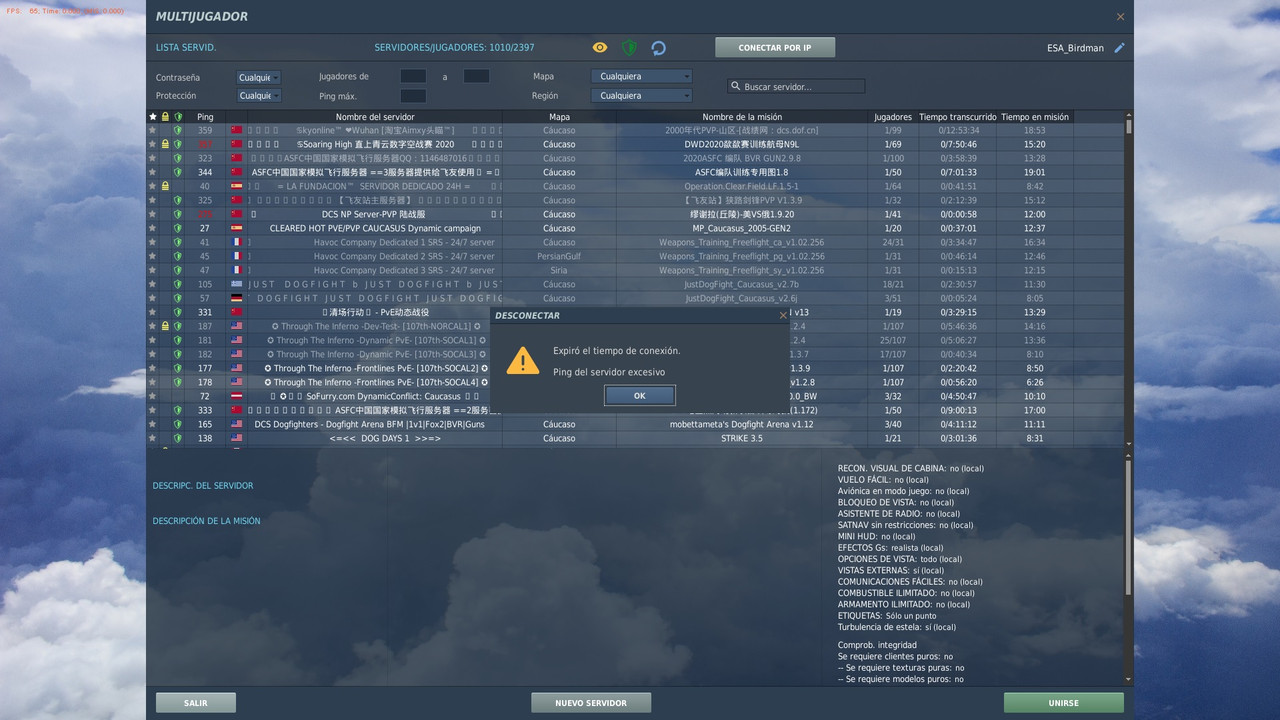Image resolution: width=1280 pixels, height=720 pixels.
Task: Close the DESCONECTAR dialog with its X
Action: 783,315
